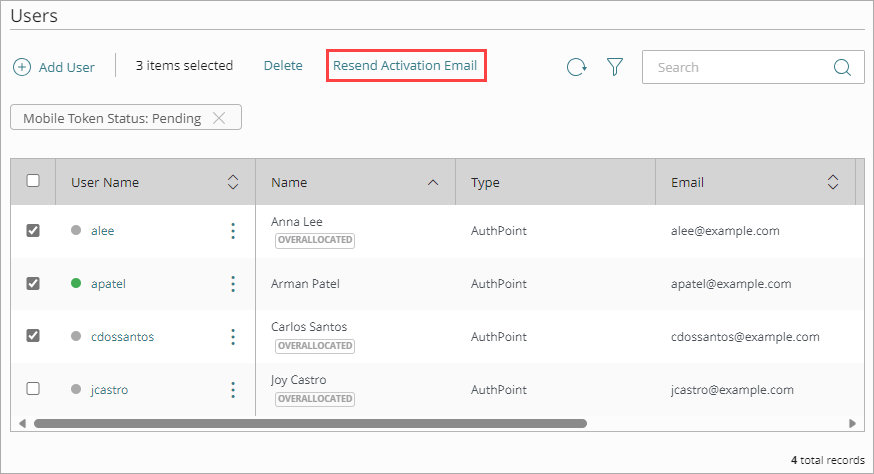Click the horizontal scrollbar thumb
This screenshot has height=474, width=874.
pos(310,423)
